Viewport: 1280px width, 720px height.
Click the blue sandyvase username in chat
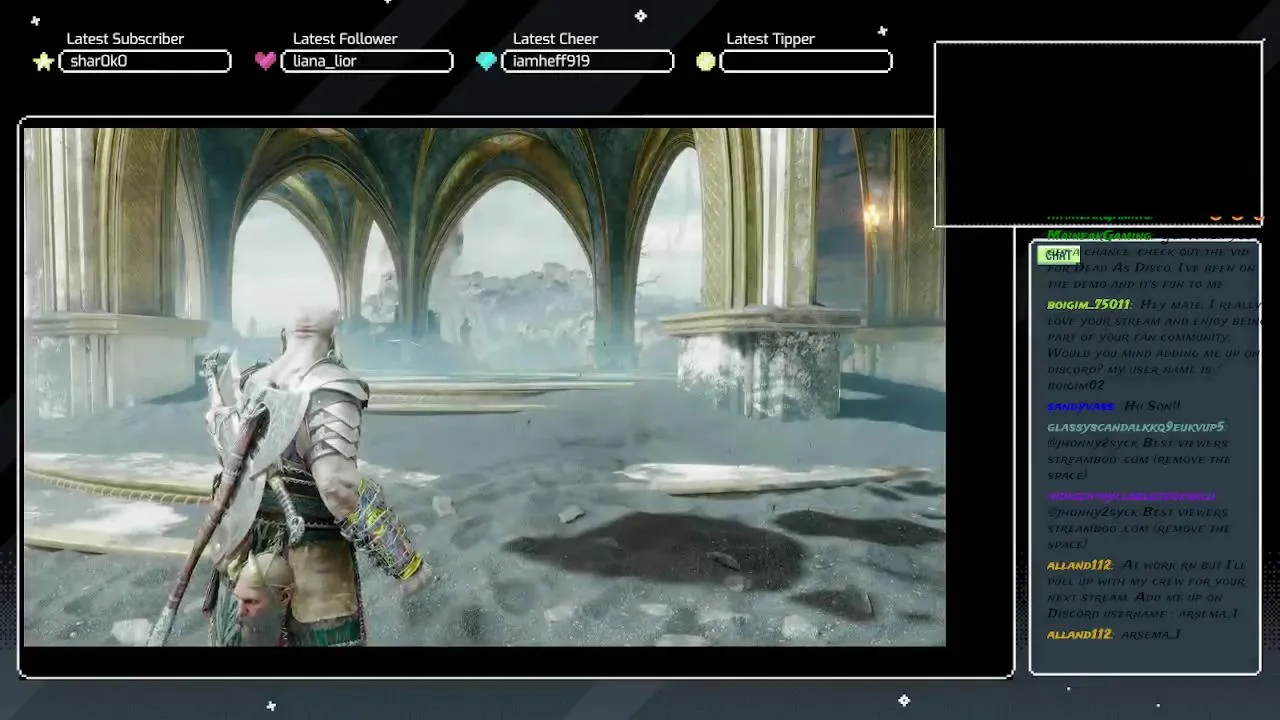coord(1080,406)
